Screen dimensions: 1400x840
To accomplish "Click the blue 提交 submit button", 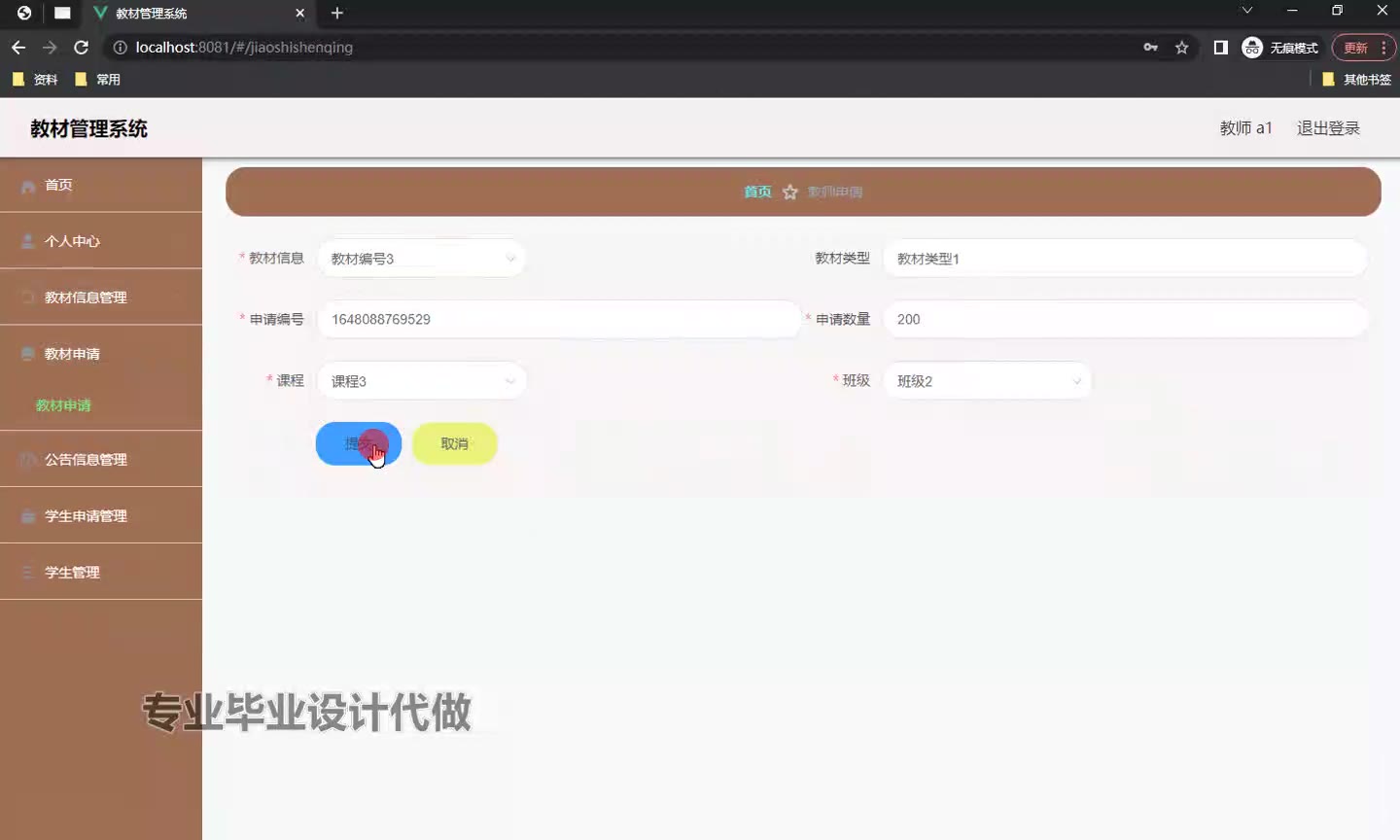I will coord(359,443).
